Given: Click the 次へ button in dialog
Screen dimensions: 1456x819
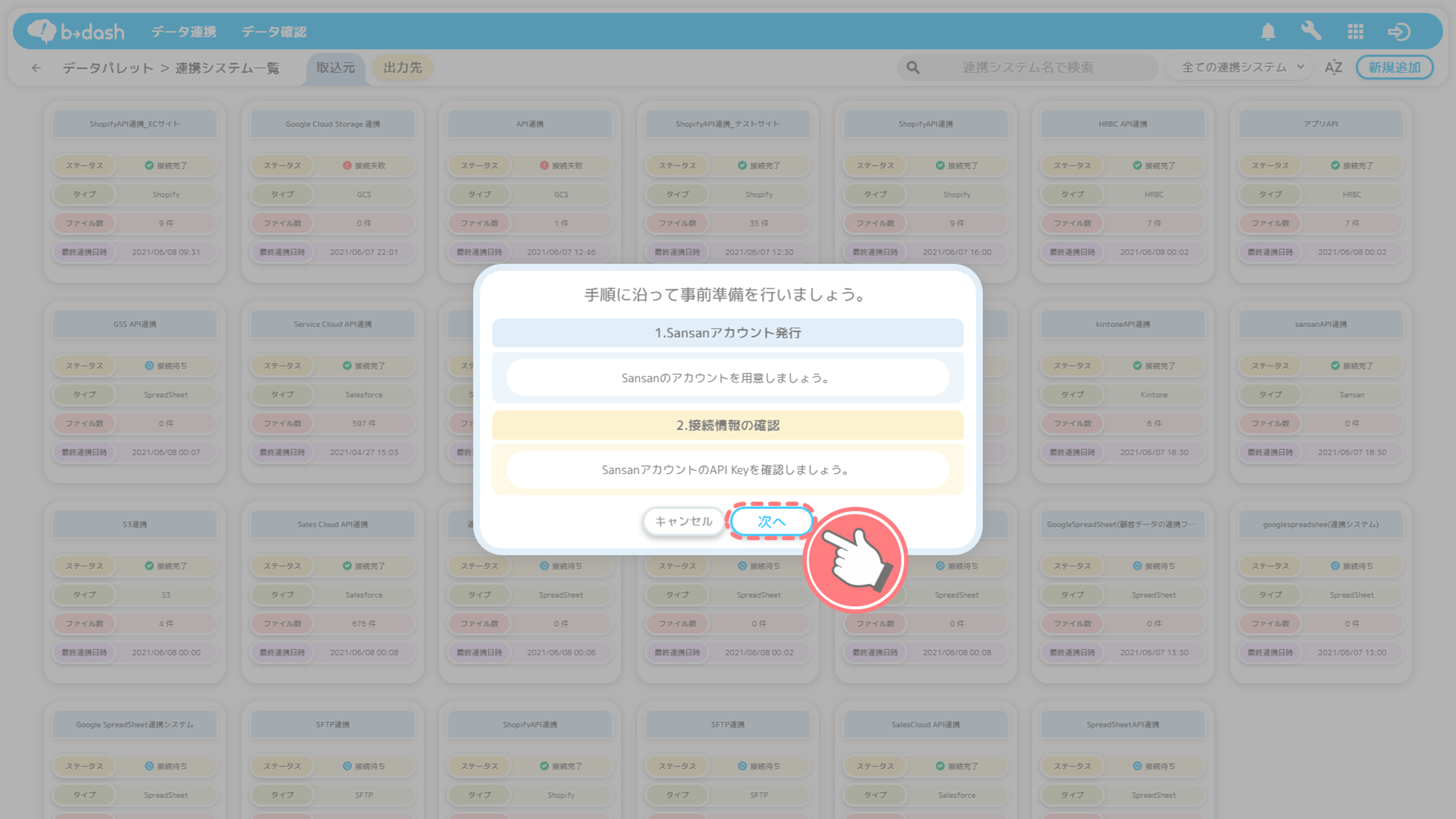Looking at the screenshot, I should [771, 521].
